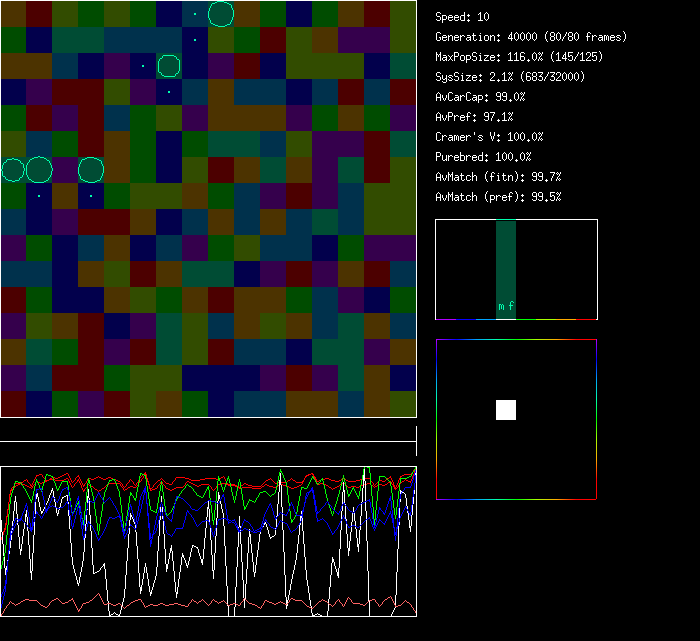Screen dimensions: 700x641
Task: Click the AvMatch (pref) 99.5% value
Action: coord(498,197)
